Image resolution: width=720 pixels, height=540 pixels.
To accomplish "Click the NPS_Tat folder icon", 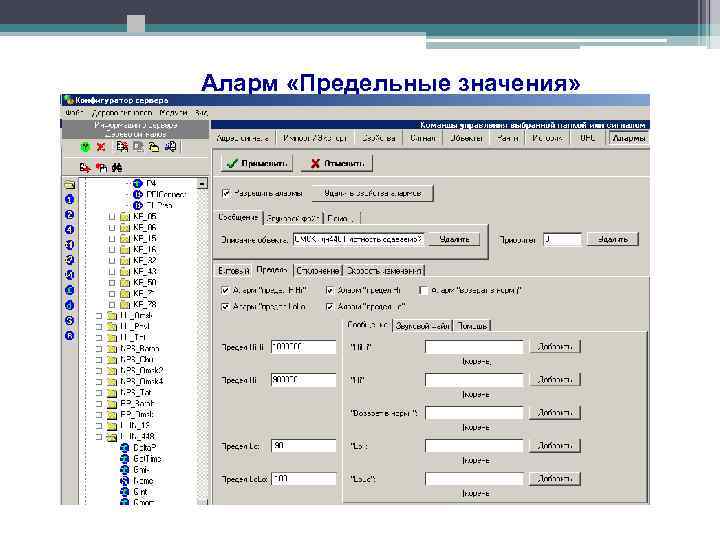I will coord(112,393).
